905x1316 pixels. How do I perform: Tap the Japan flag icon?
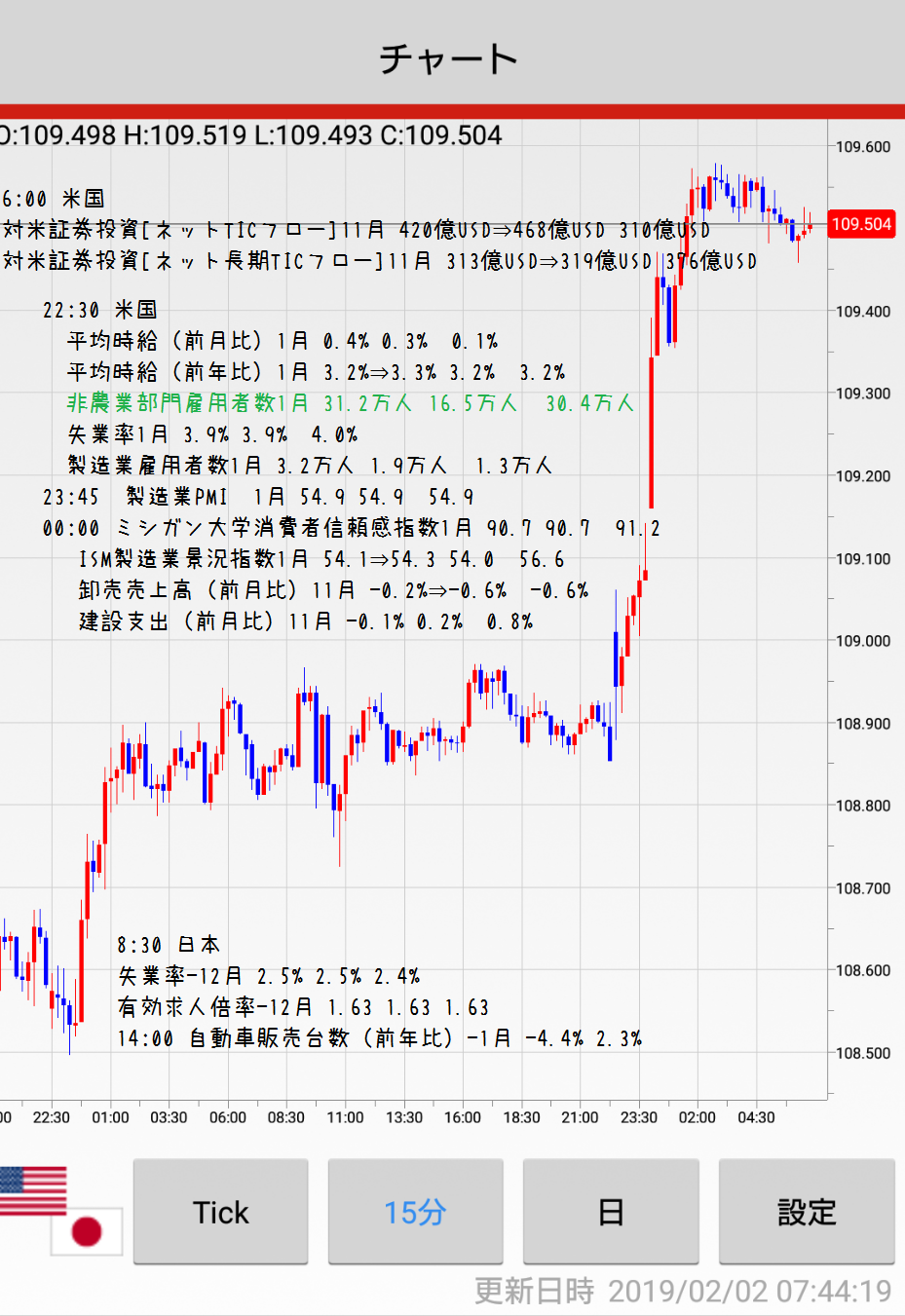point(88,1231)
